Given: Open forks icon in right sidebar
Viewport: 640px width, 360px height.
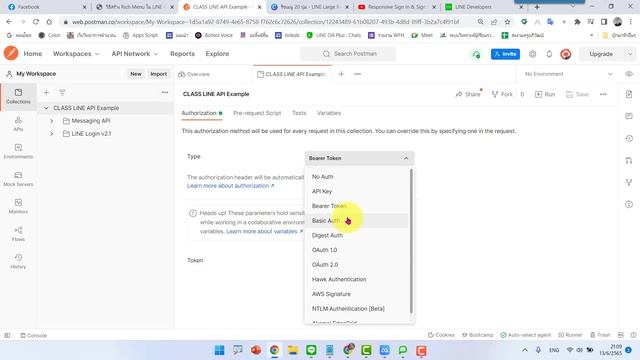Looking at the screenshot, I should click(629, 182).
